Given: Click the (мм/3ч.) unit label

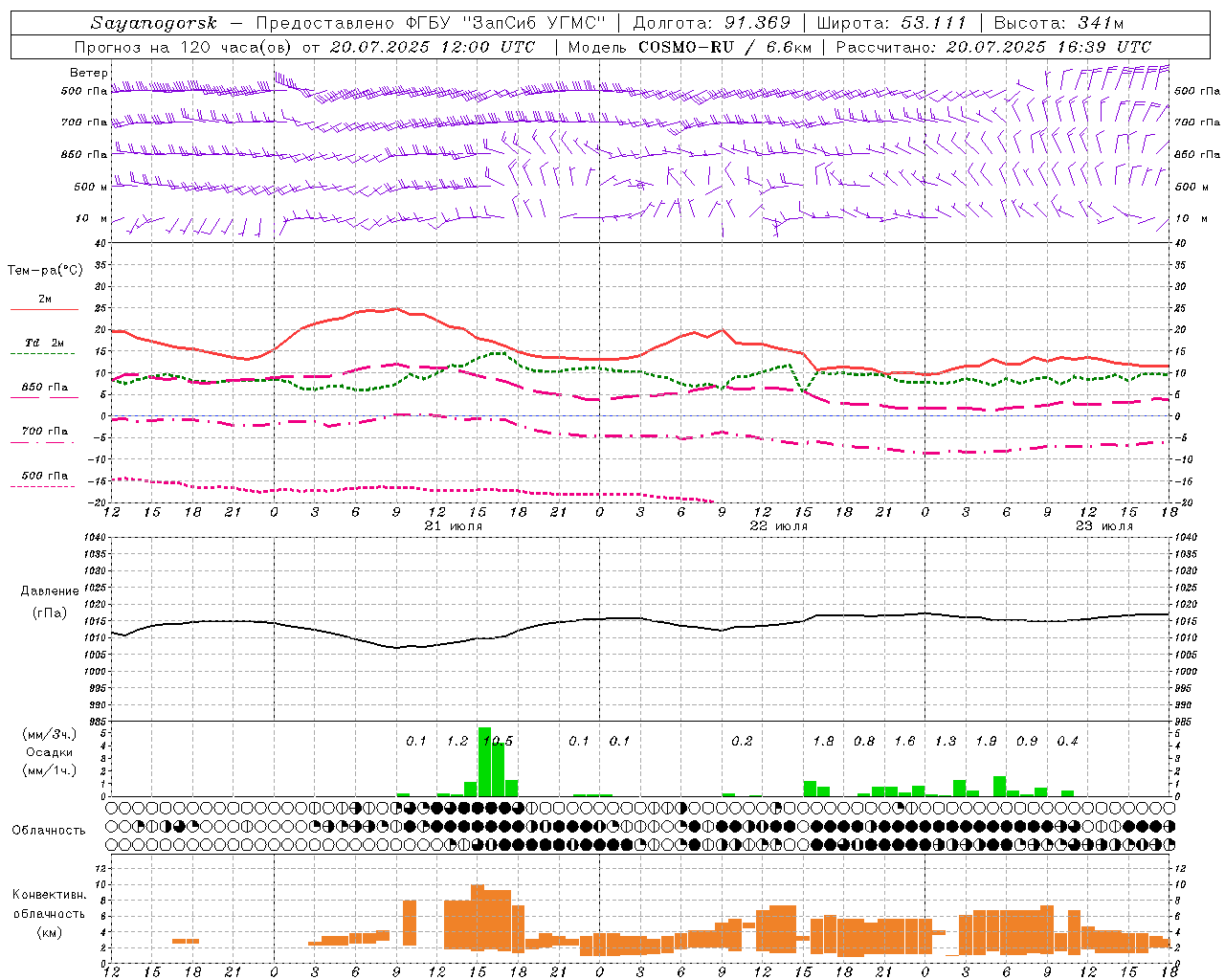Looking at the screenshot, I should tap(49, 734).
